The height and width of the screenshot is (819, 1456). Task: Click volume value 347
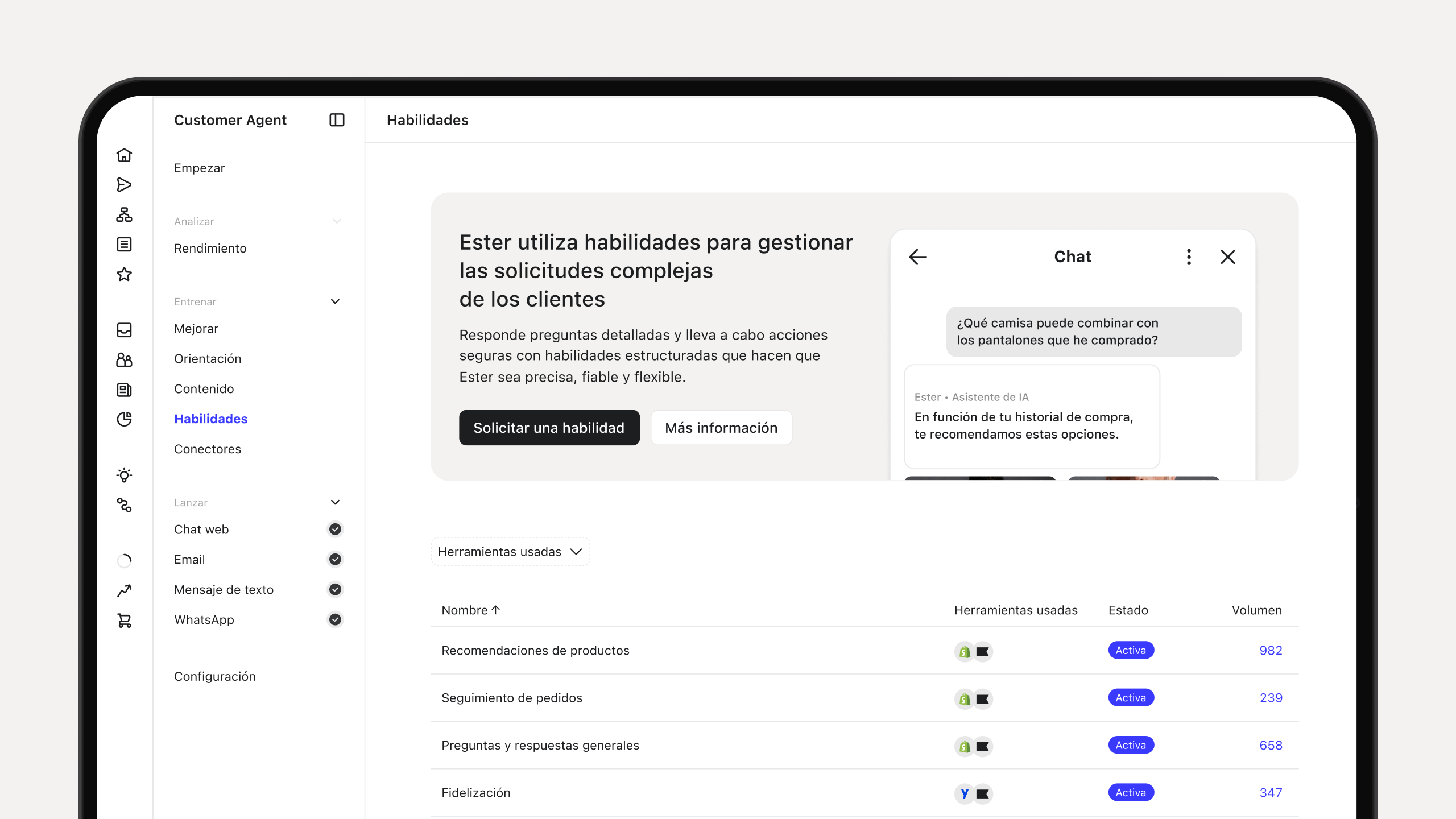(1271, 793)
